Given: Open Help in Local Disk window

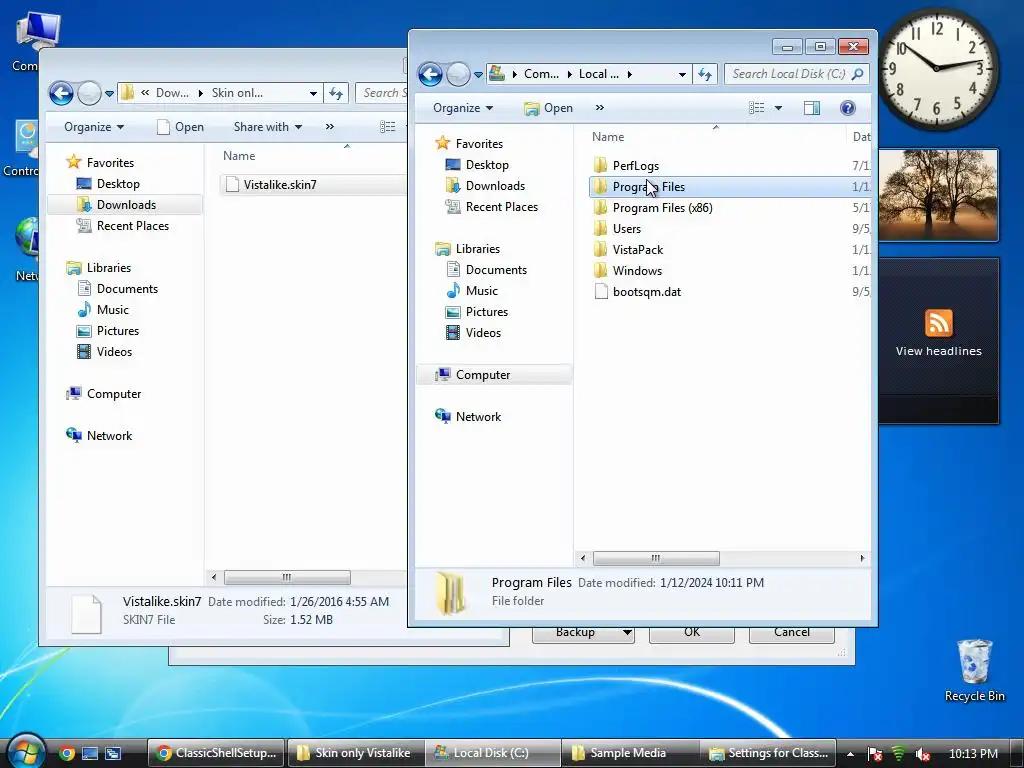Looking at the screenshot, I should [848, 108].
